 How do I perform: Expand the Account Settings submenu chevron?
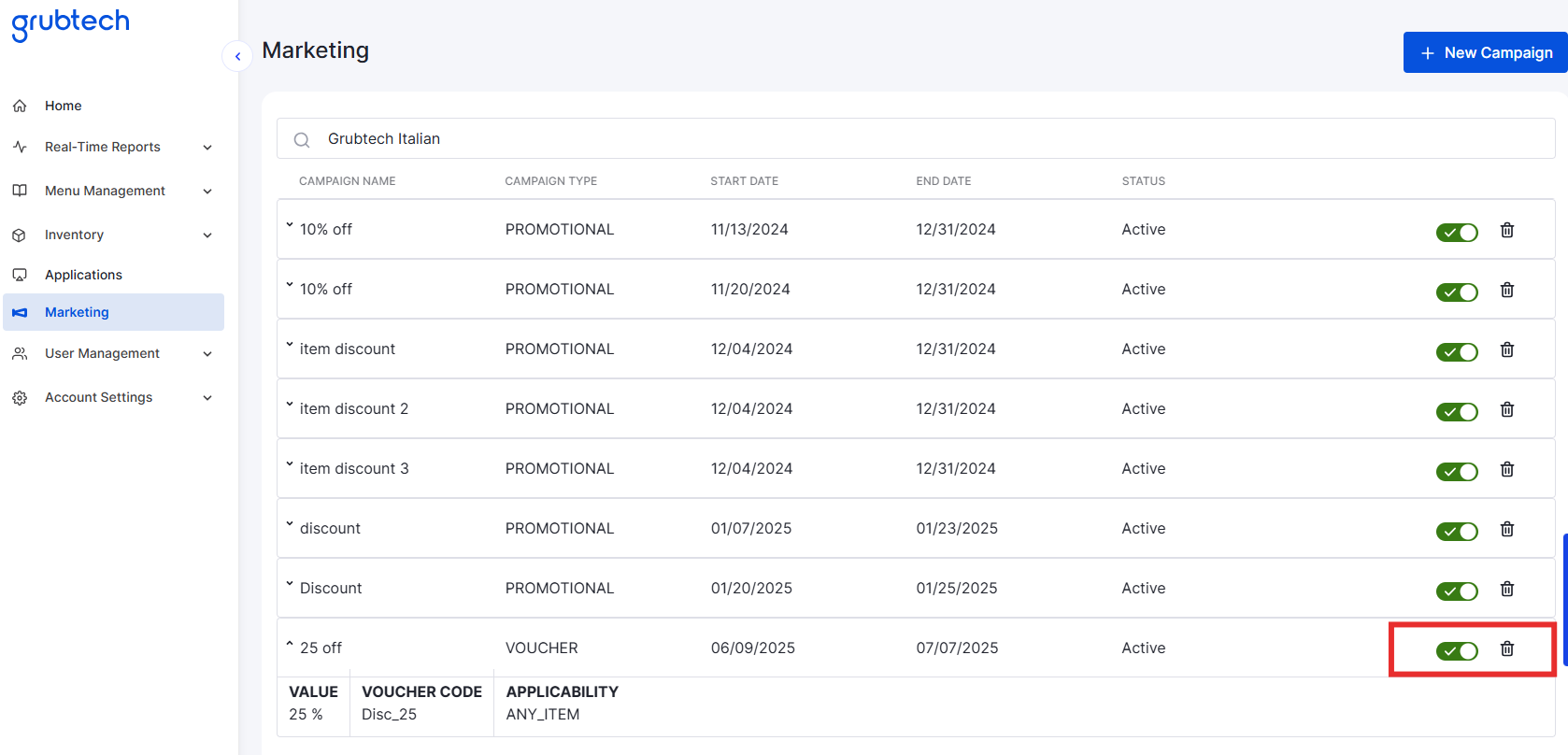click(207, 398)
